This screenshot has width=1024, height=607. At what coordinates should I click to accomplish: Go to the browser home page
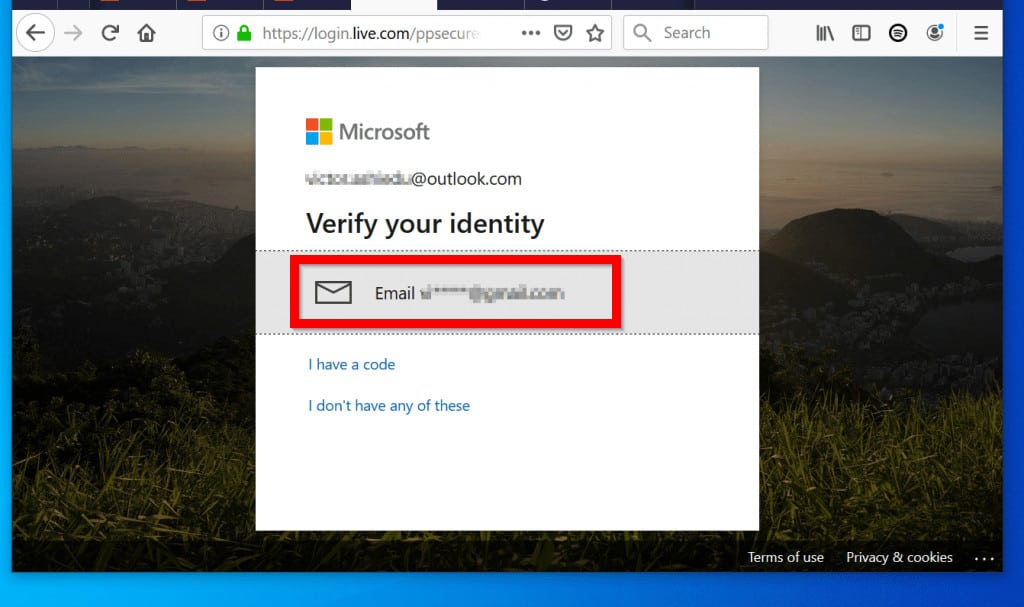coord(146,32)
